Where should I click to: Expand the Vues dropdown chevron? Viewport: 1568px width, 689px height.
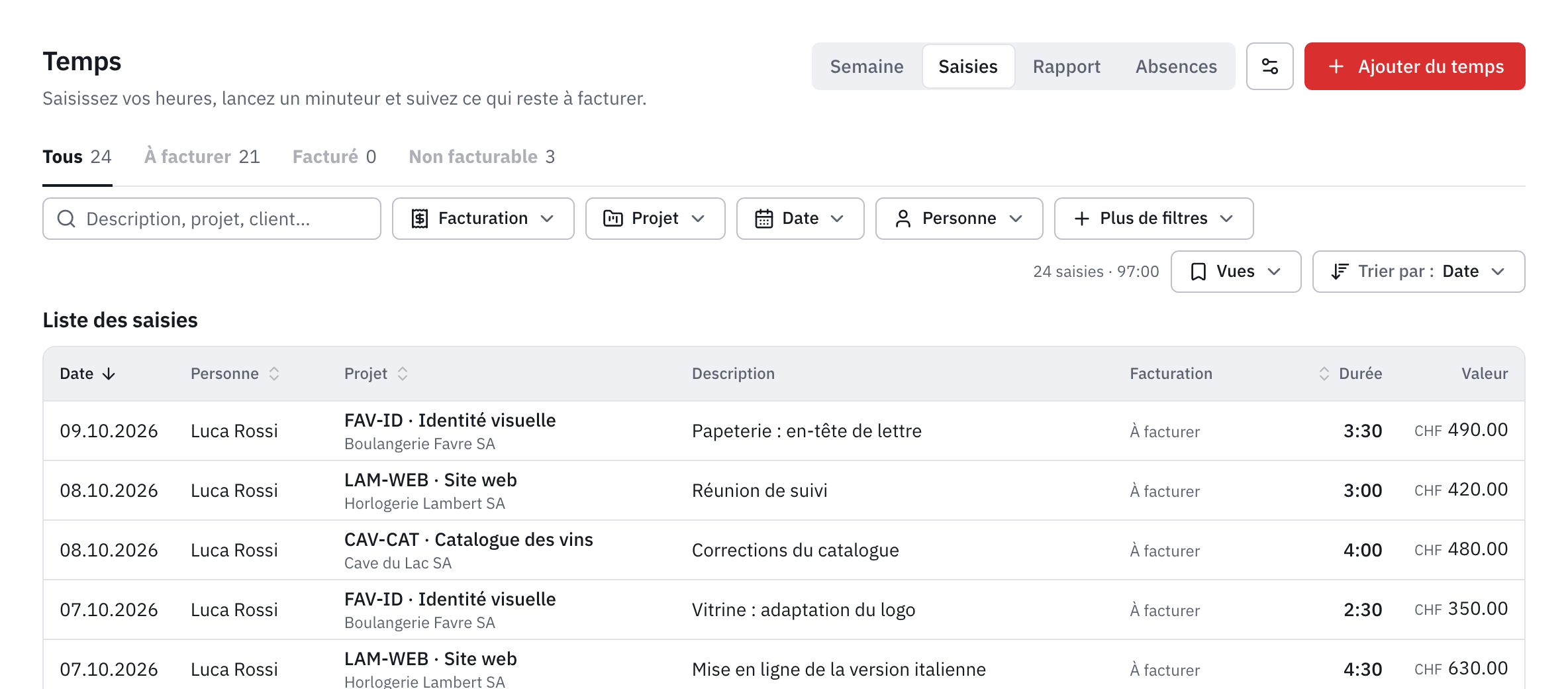click(1274, 272)
